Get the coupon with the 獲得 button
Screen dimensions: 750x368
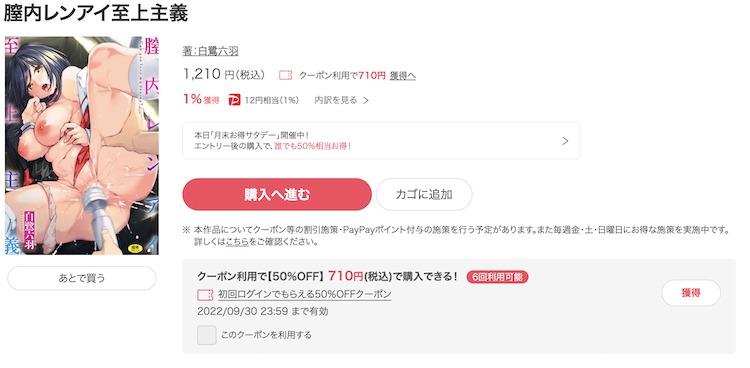[691, 293]
